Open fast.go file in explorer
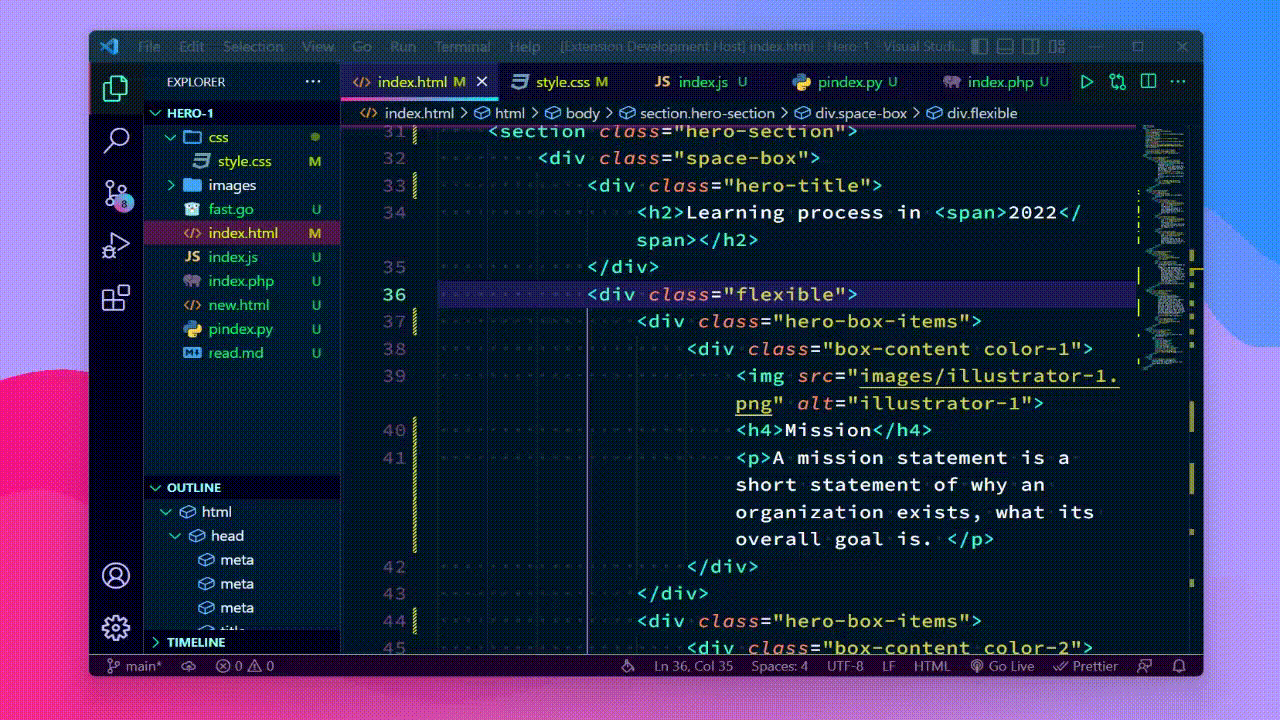 click(x=242, y=209)
